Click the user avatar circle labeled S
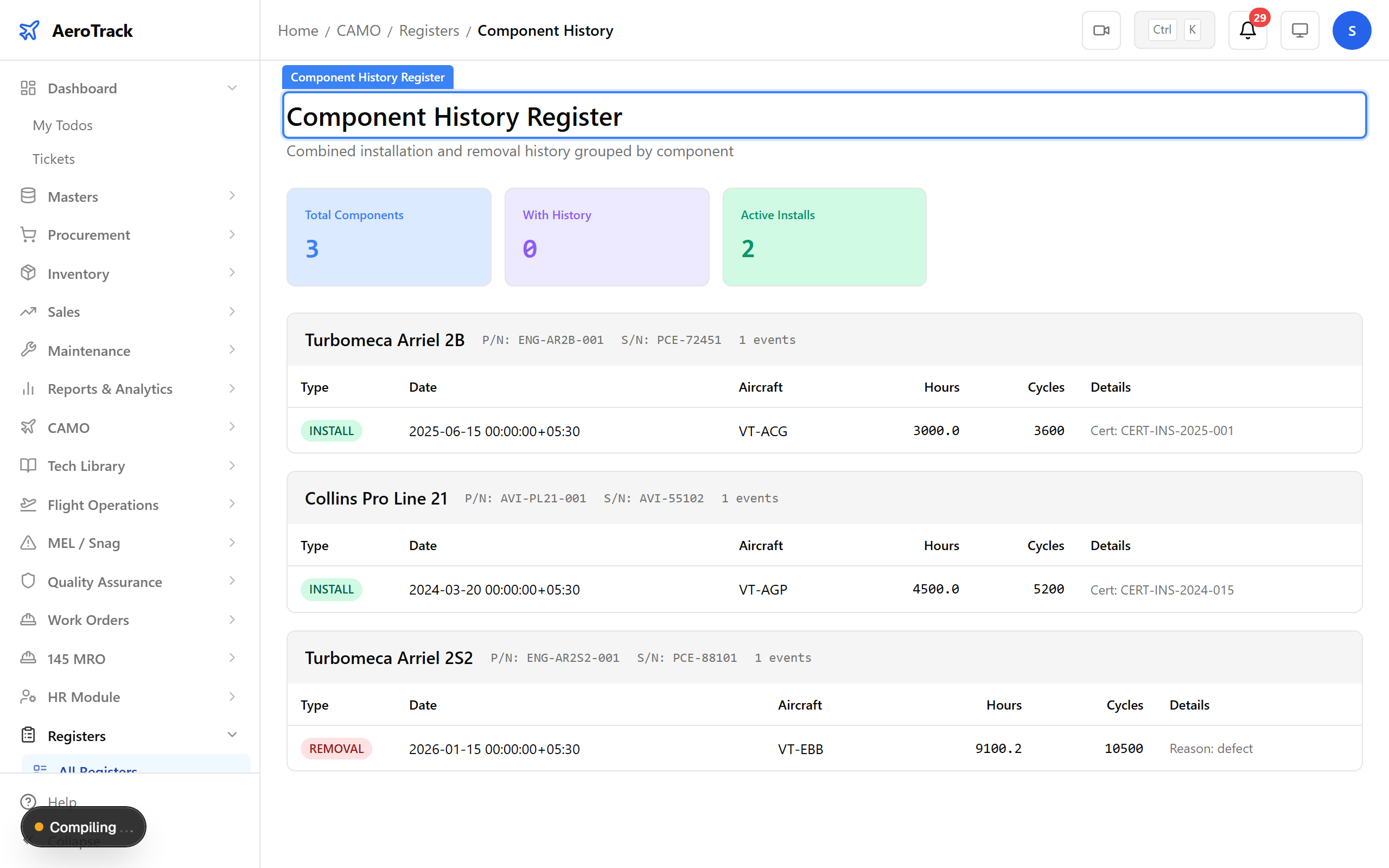 click(x=1352, y=30)
